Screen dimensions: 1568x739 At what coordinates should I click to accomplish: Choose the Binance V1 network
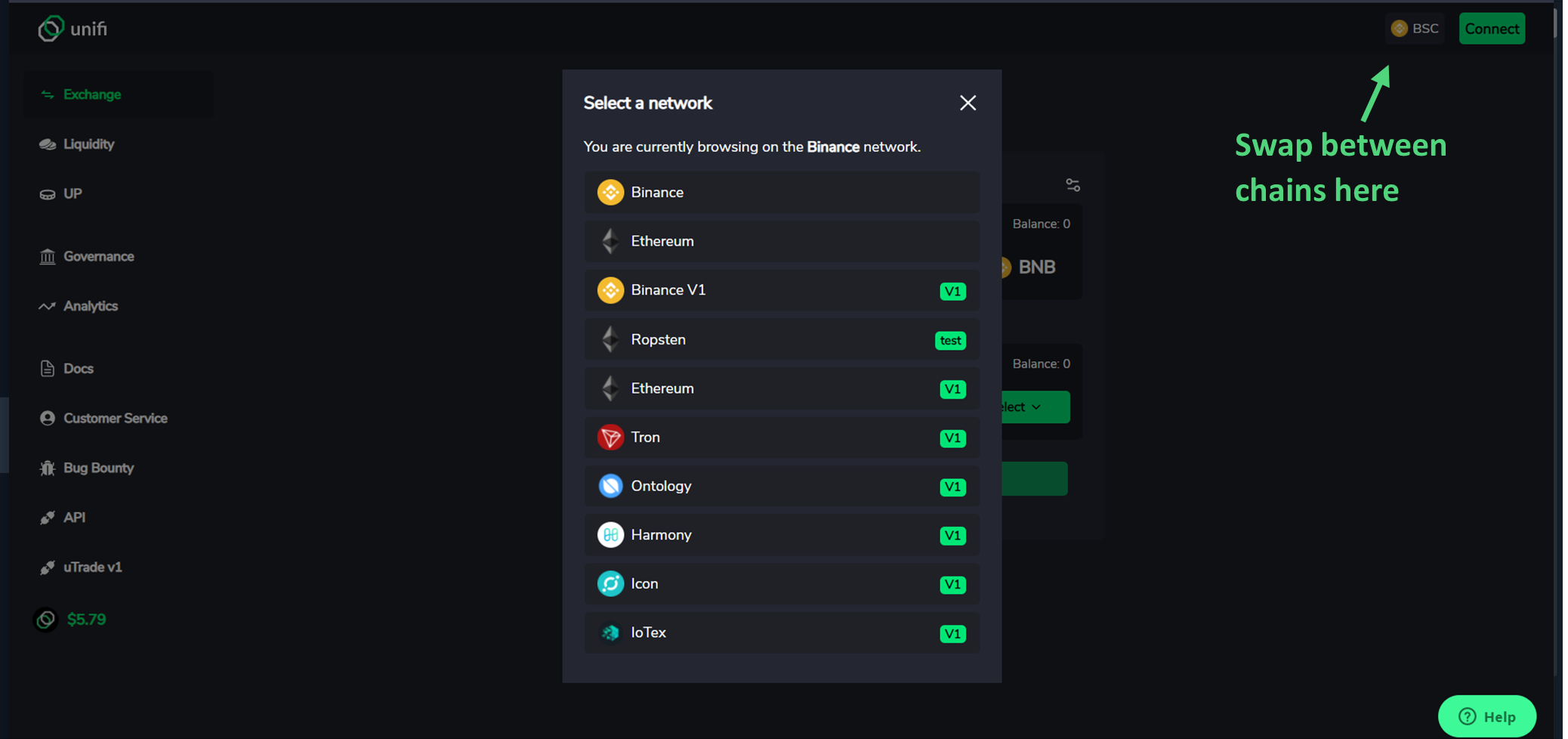tap(782, 290)
